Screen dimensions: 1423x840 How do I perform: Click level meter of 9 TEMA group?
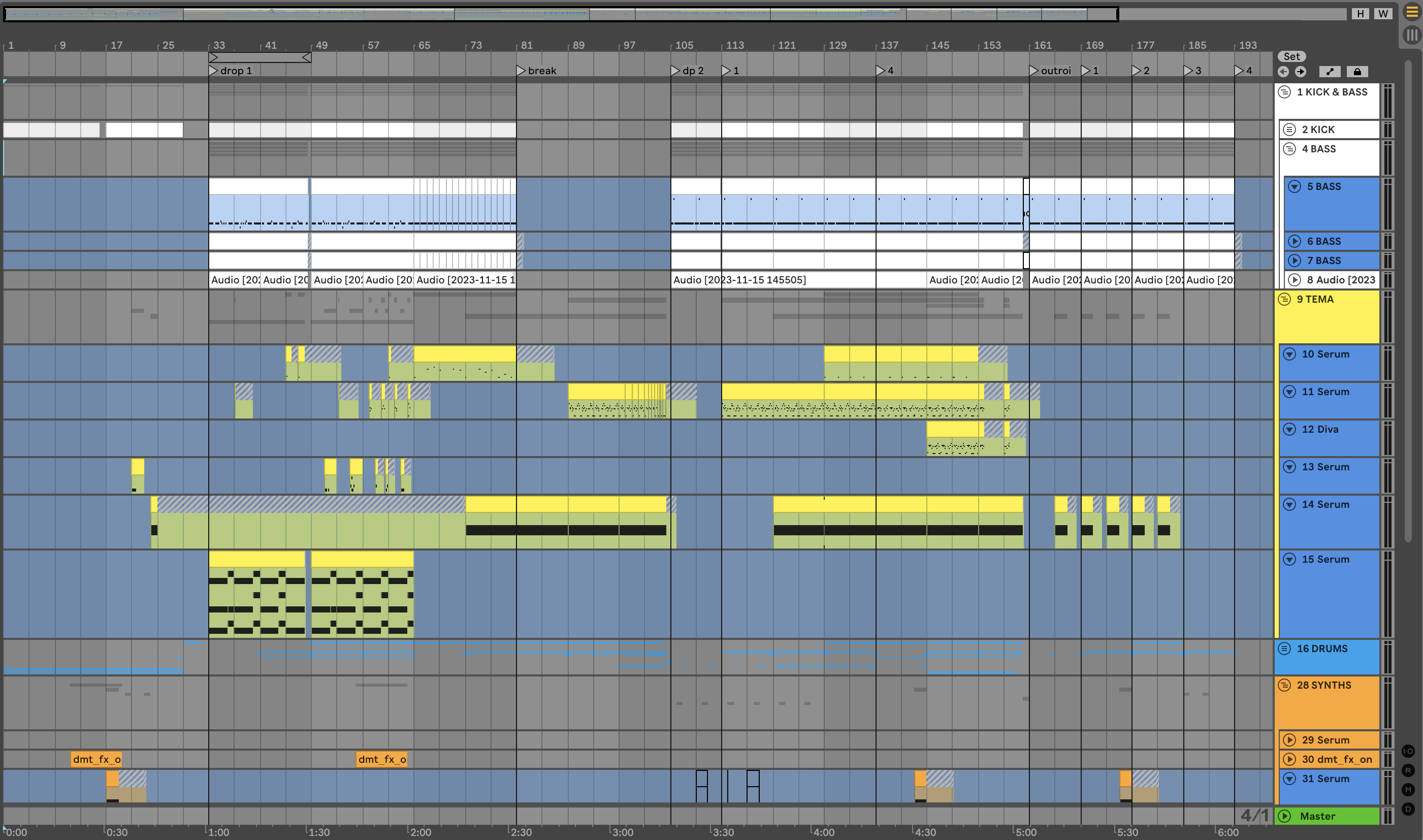click(1387, 316)
